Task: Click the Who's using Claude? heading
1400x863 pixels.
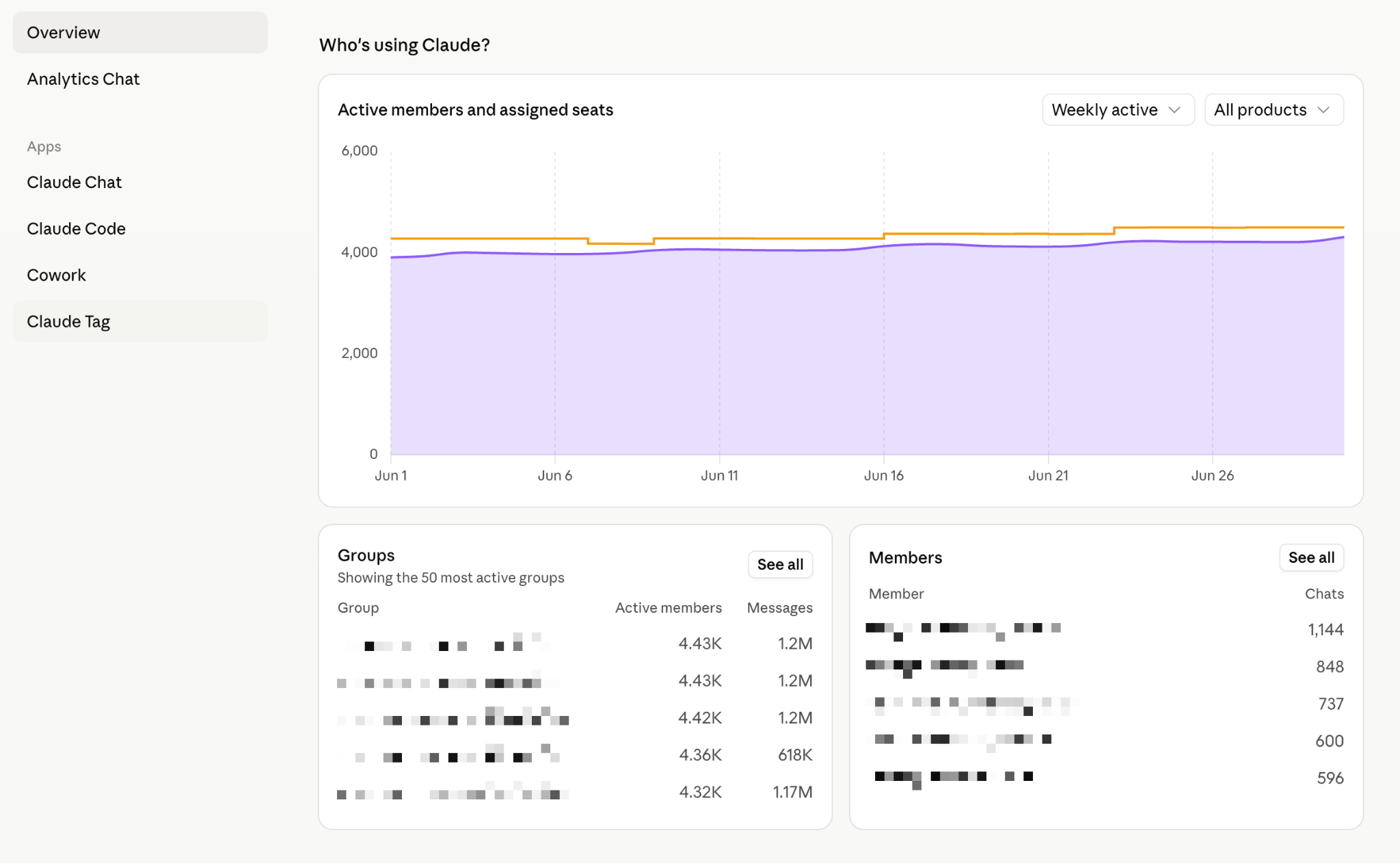Action: (x=404, y=44)
